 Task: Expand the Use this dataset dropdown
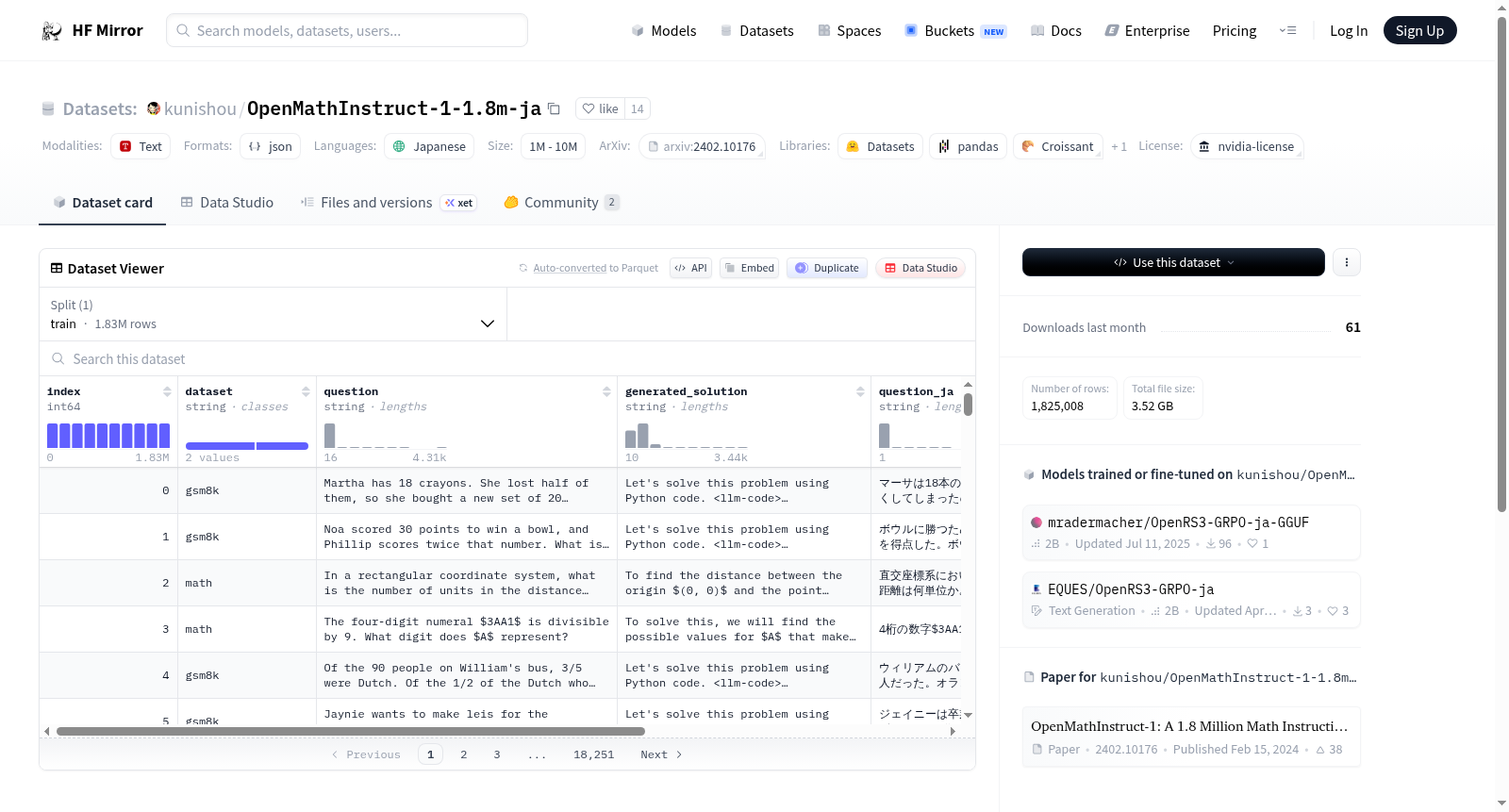(x=1173, y=262)
